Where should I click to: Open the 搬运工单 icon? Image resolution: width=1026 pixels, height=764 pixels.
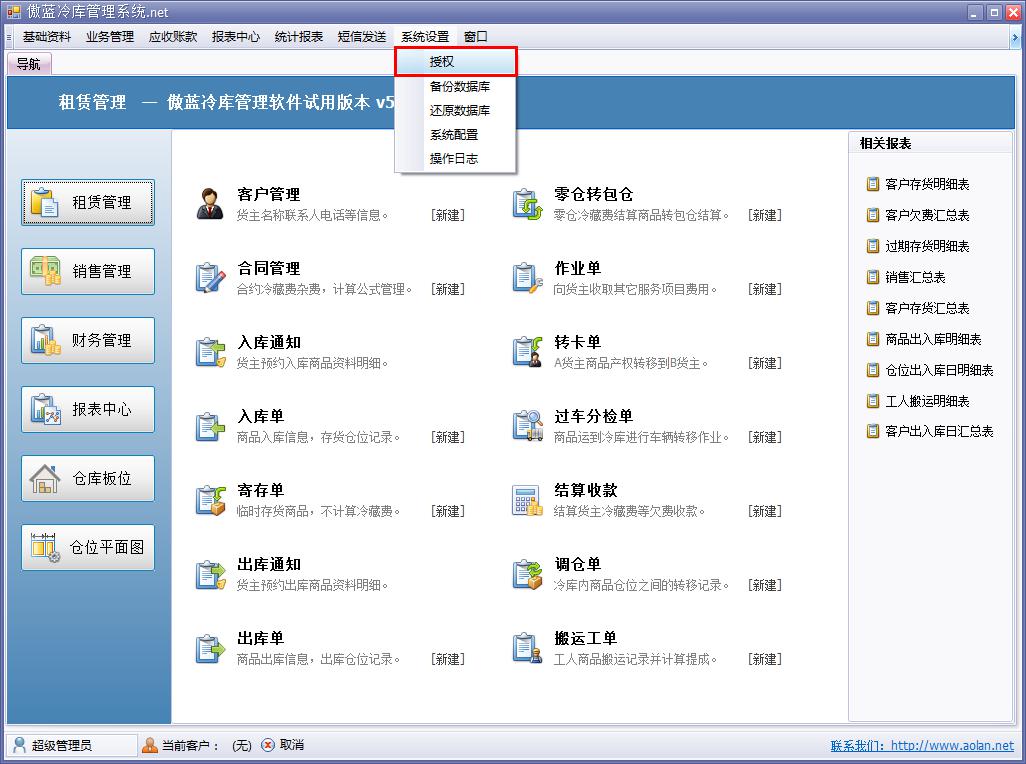tap(527, 647)
